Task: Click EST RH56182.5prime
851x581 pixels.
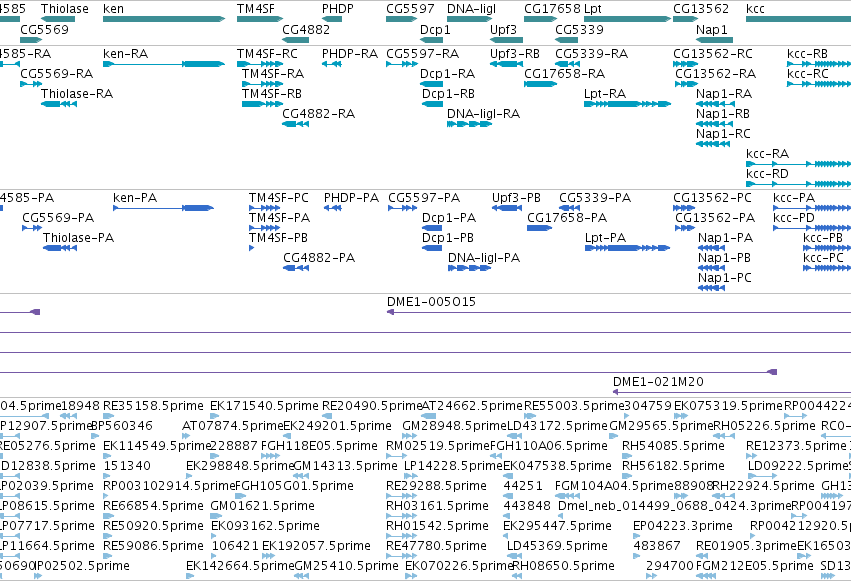Action: [673, 466]
